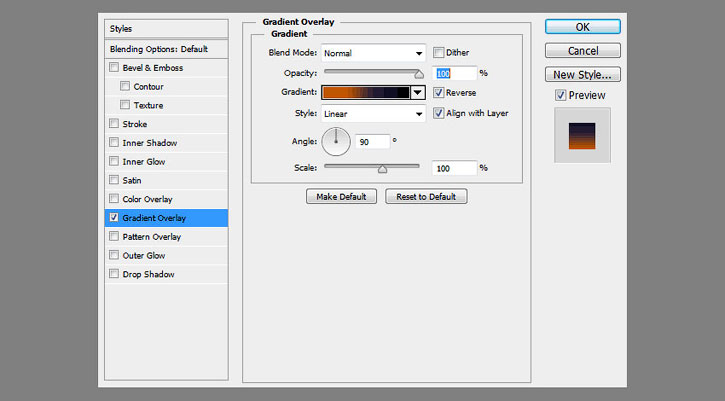Toggle the Dither checkbox

click(x=438, y=52)
